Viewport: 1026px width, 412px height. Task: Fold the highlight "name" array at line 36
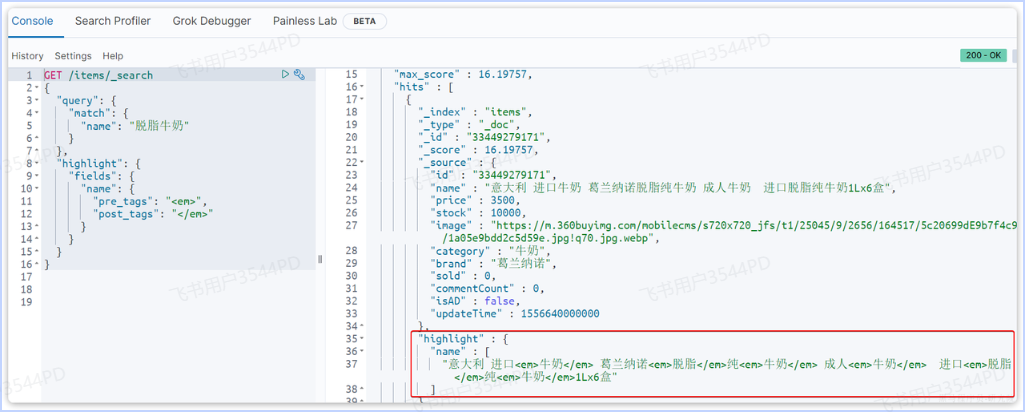361,351
